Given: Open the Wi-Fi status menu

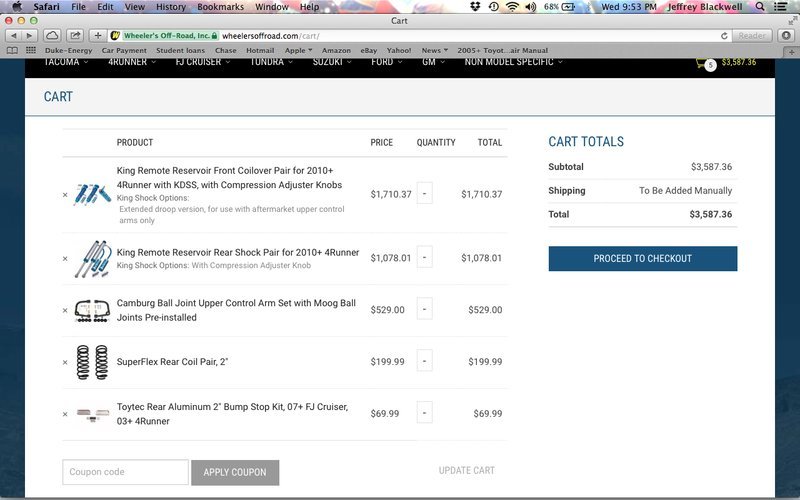Looking at the screenshot, I should 512,7.
